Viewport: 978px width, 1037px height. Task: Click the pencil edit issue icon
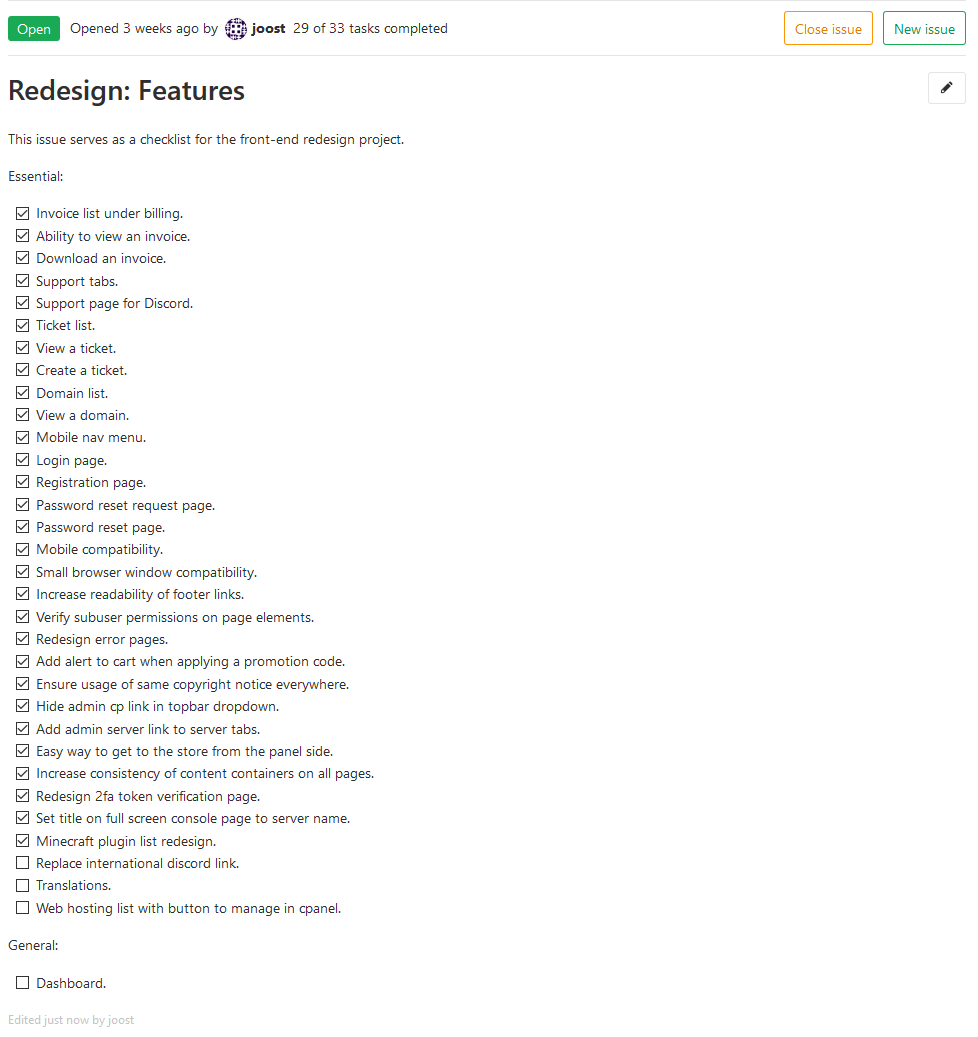coord(946,88)
